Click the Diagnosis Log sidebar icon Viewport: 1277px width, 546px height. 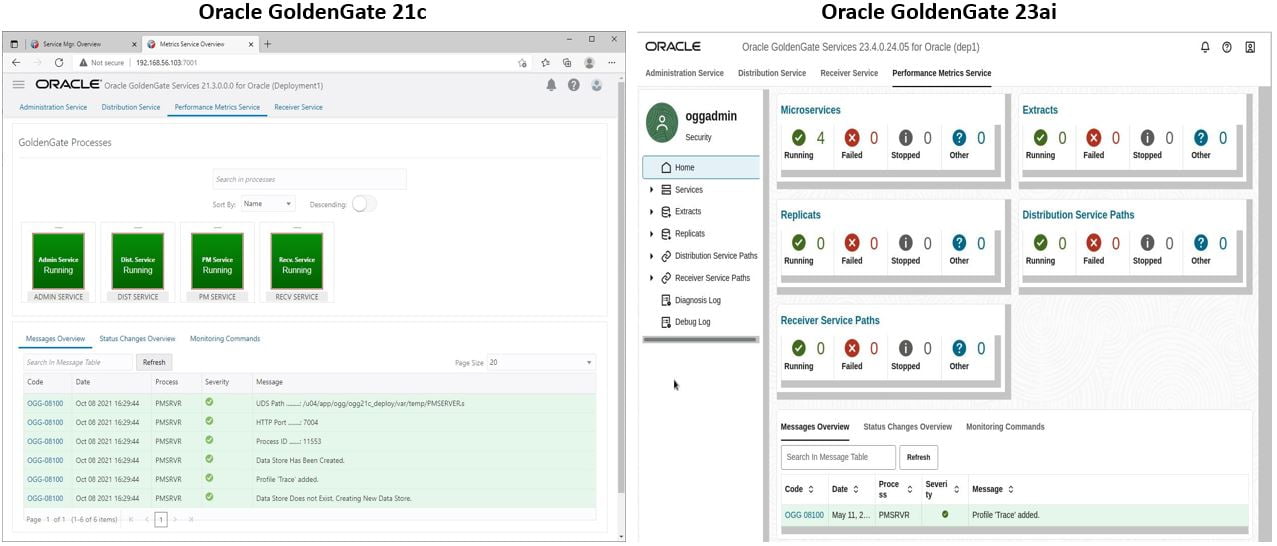[x=666, y=300]
